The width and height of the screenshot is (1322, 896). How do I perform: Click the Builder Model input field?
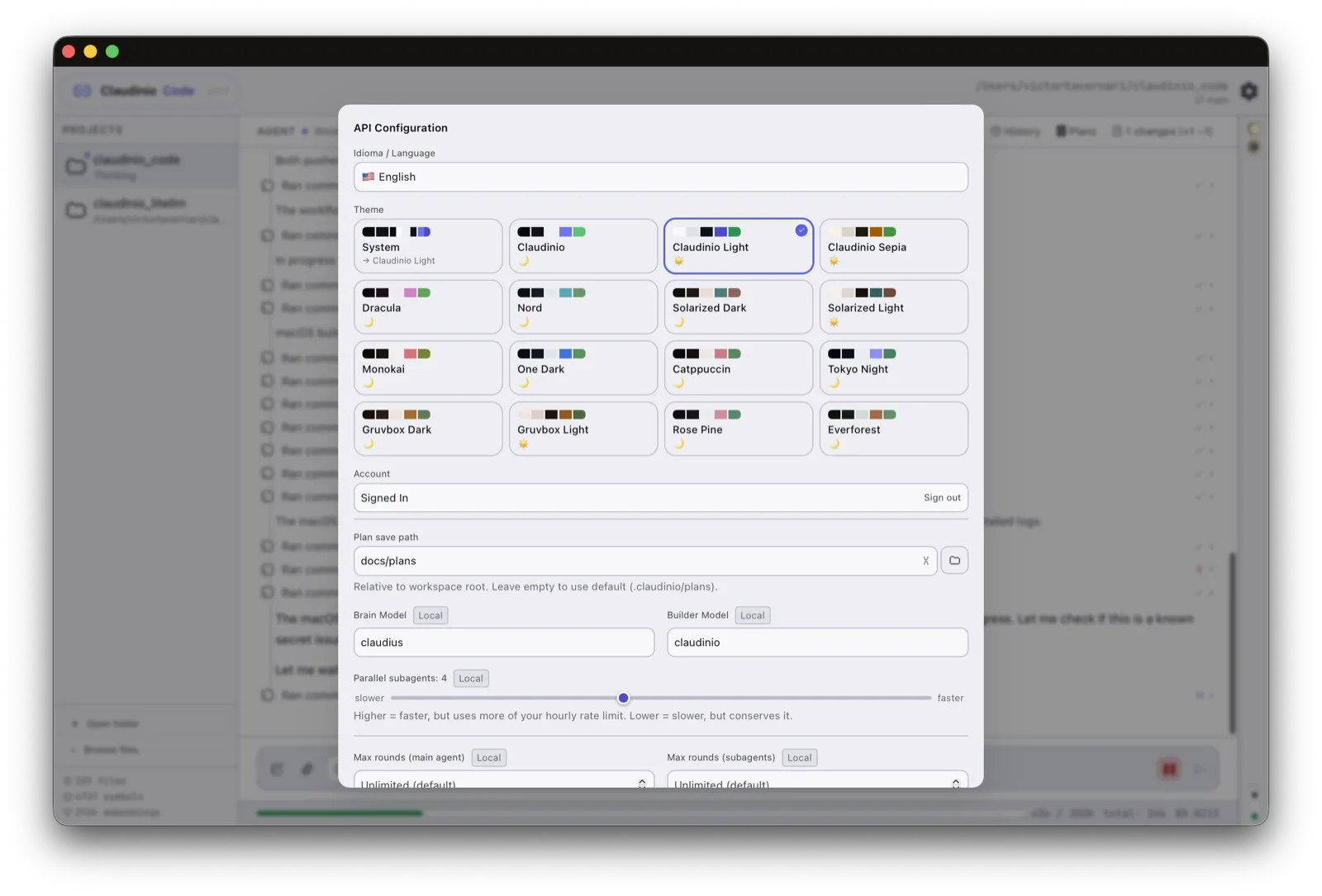tap(817, 642)
